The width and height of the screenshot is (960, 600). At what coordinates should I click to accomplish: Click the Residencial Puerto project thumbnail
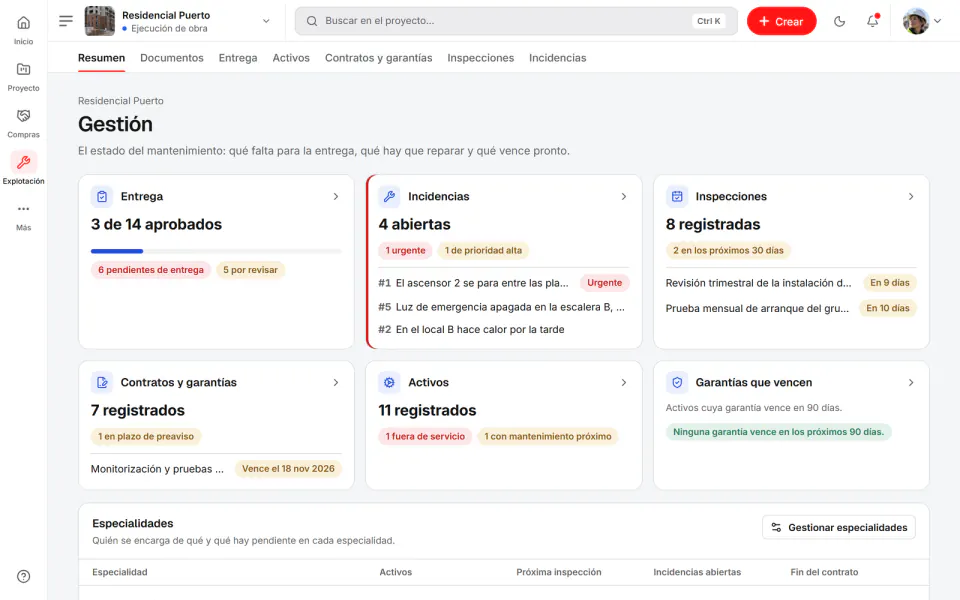click(x=99, y=21)
